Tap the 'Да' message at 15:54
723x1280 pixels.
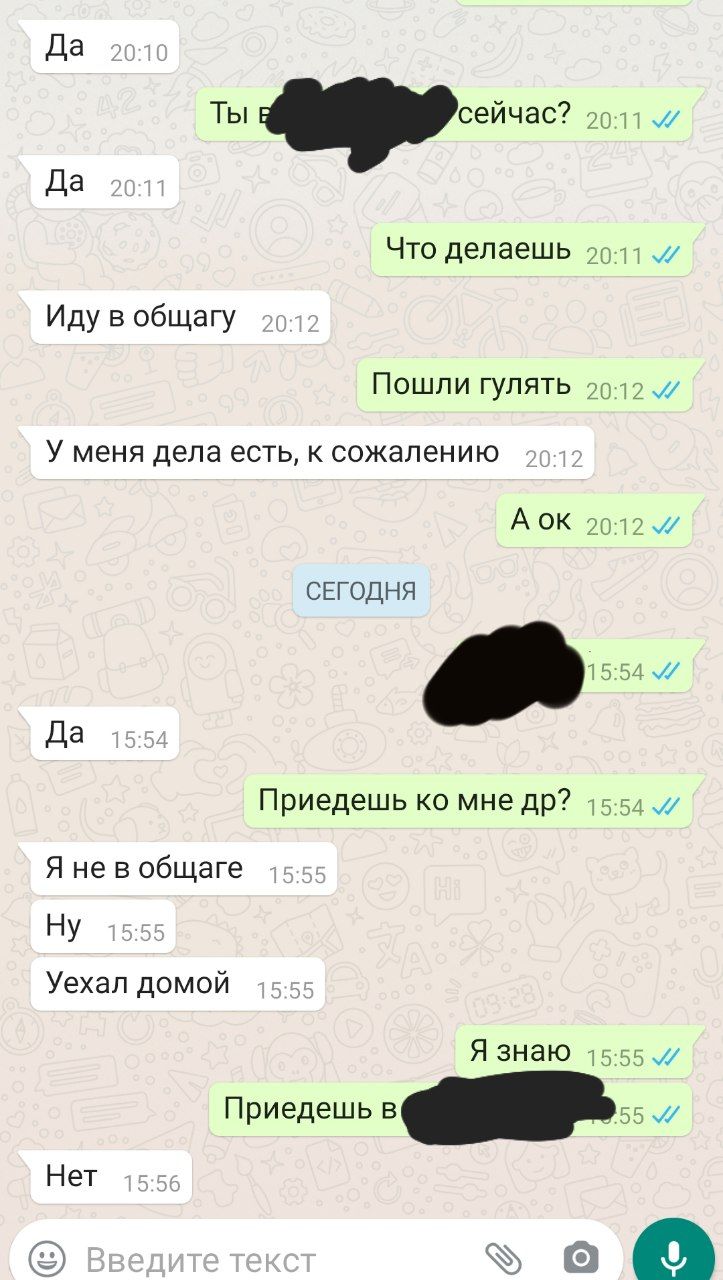[x=104, y=734]
